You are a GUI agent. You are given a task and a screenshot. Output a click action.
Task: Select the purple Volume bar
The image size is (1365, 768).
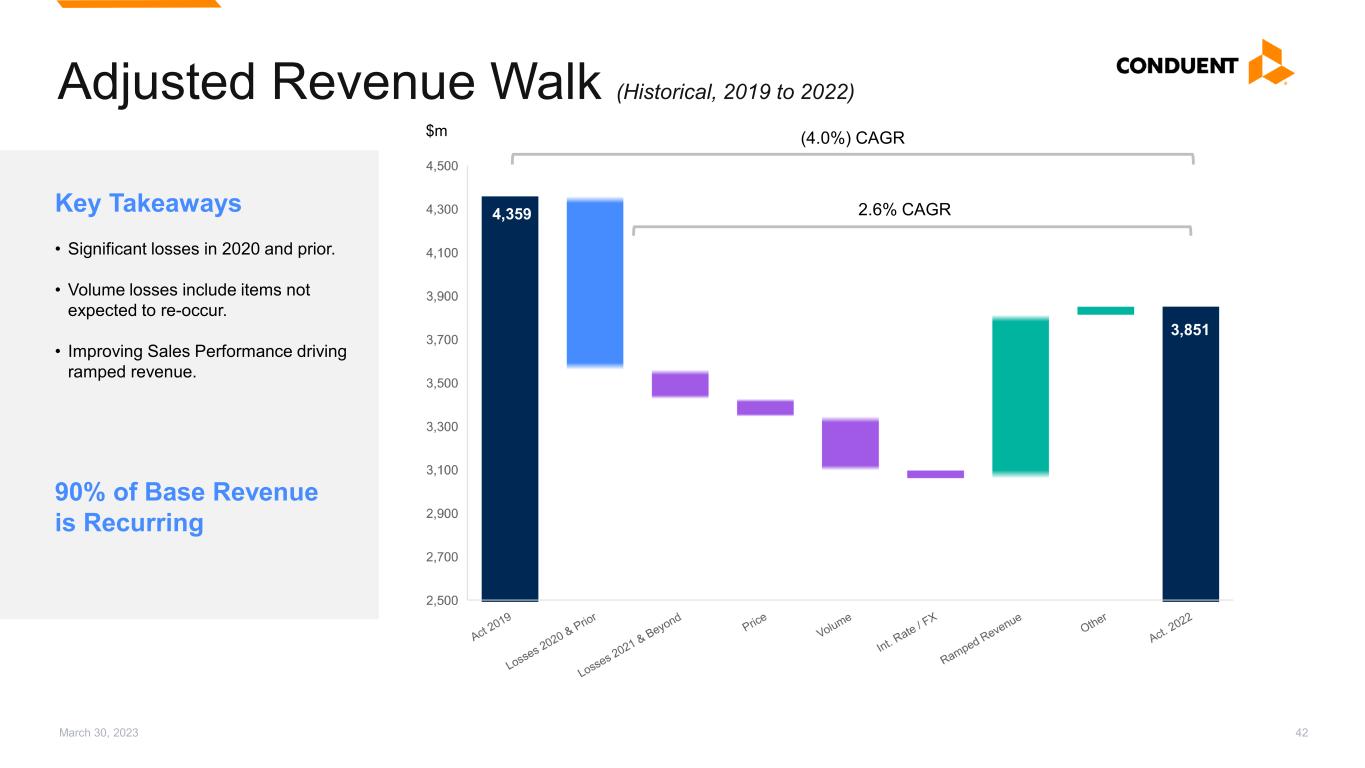[850, 443]
